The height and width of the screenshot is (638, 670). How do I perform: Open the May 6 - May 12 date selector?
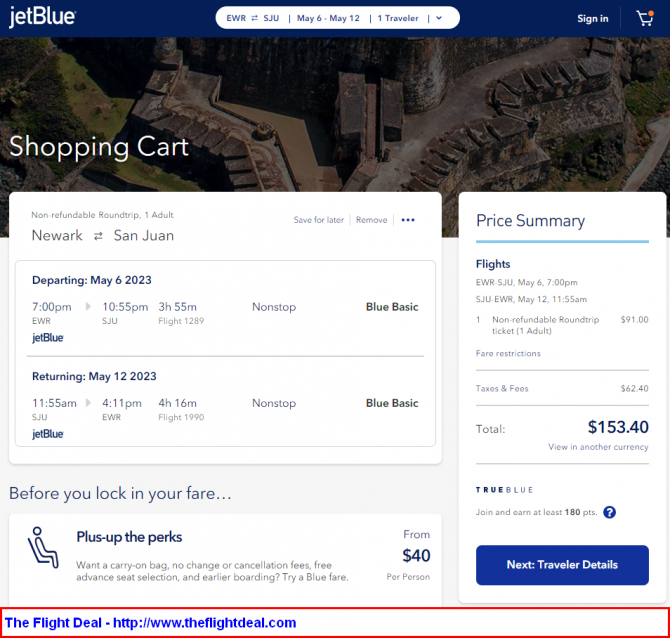[328, 18]
